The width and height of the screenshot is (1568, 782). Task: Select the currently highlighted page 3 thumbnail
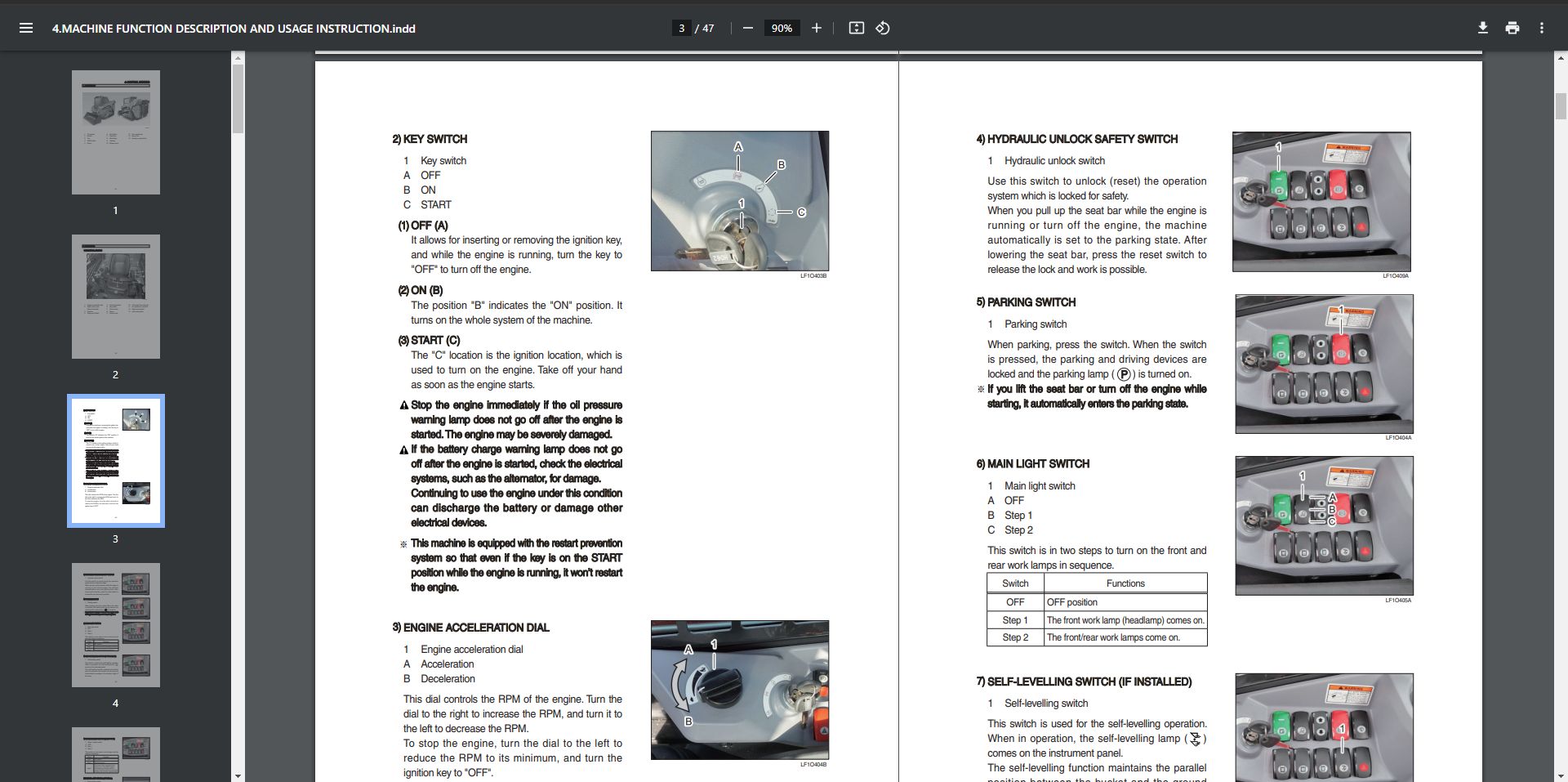[116, 460]
